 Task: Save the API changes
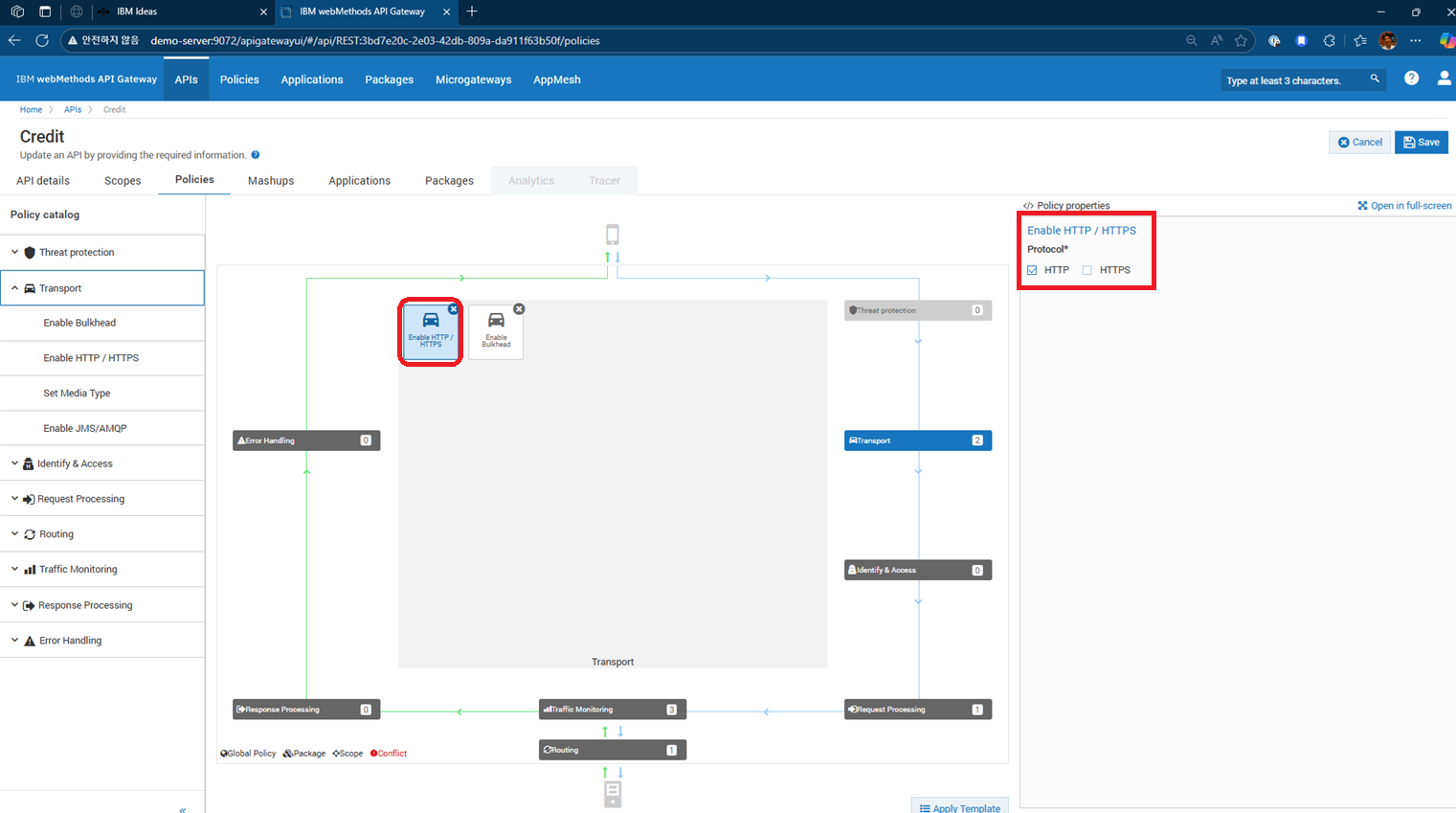(1421, 142)
